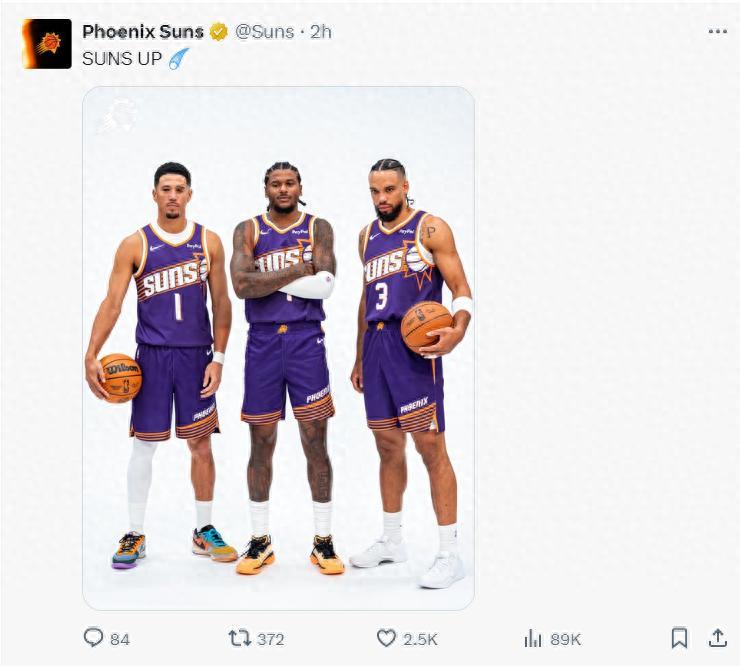The height and width of the screenshot is (666, 740).
Task: Click the reply speech bubble icon
Action: [93, 638]
